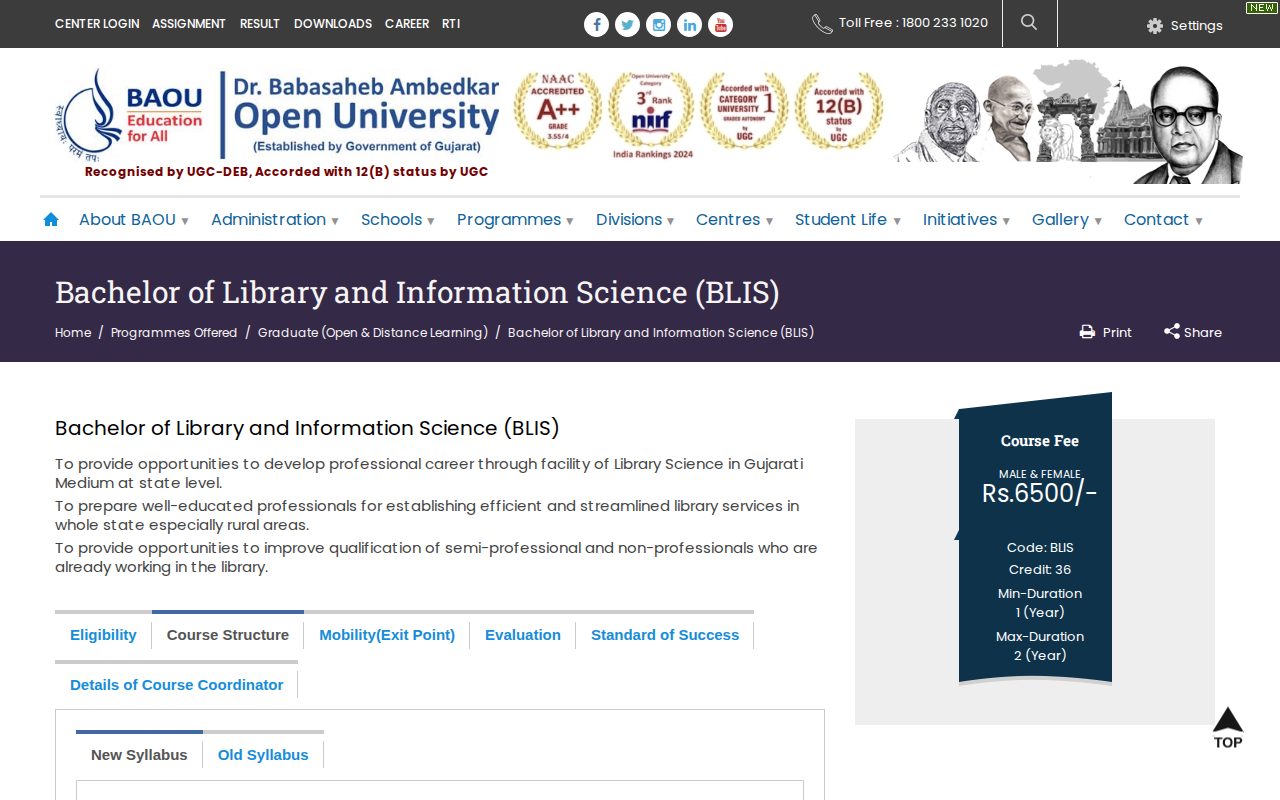Screen dimensions: 1280x800
Task: Click the Credit: 36 text
Action: (1040, 570)
